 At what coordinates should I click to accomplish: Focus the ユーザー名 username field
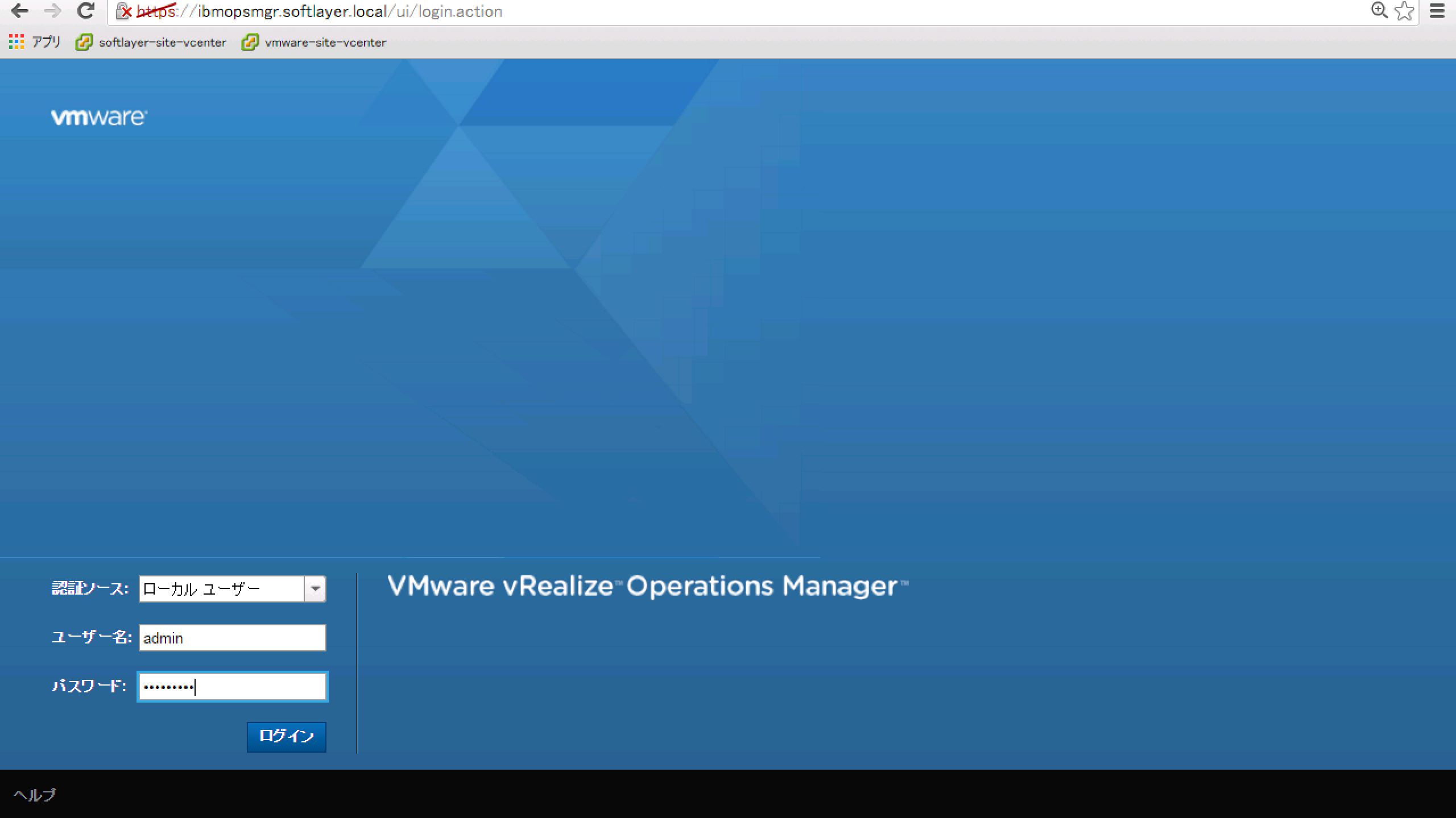tap(232, 637)
